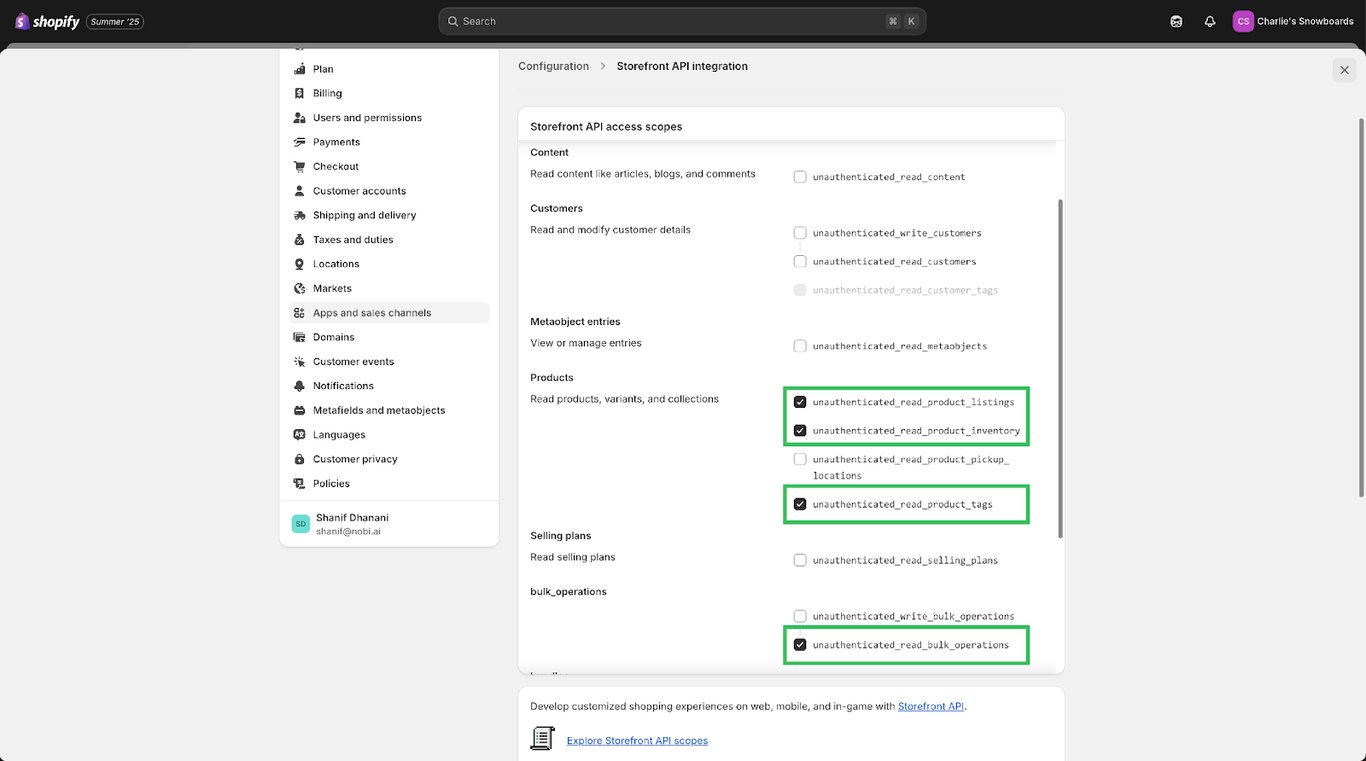Screen dimensions: 1366x761
Task: Click the Configuration breadcrumb link
Action: tap(553, 66)
